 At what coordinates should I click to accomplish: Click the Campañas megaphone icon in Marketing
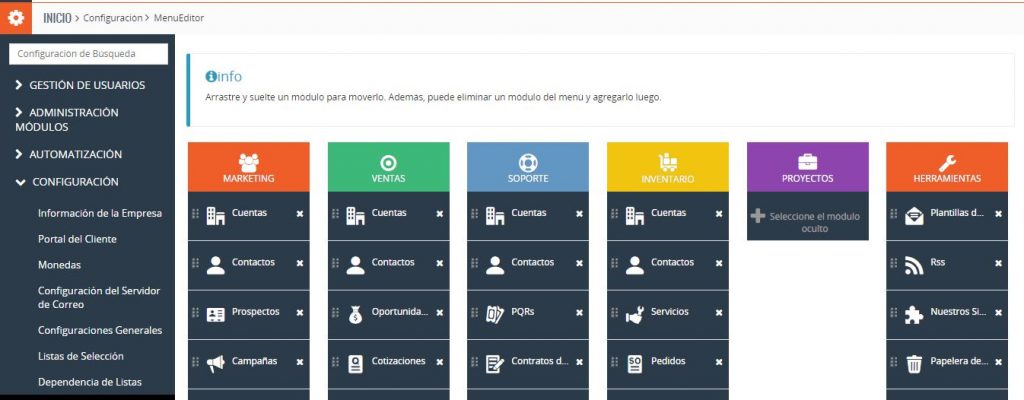(x=215, y=362)
